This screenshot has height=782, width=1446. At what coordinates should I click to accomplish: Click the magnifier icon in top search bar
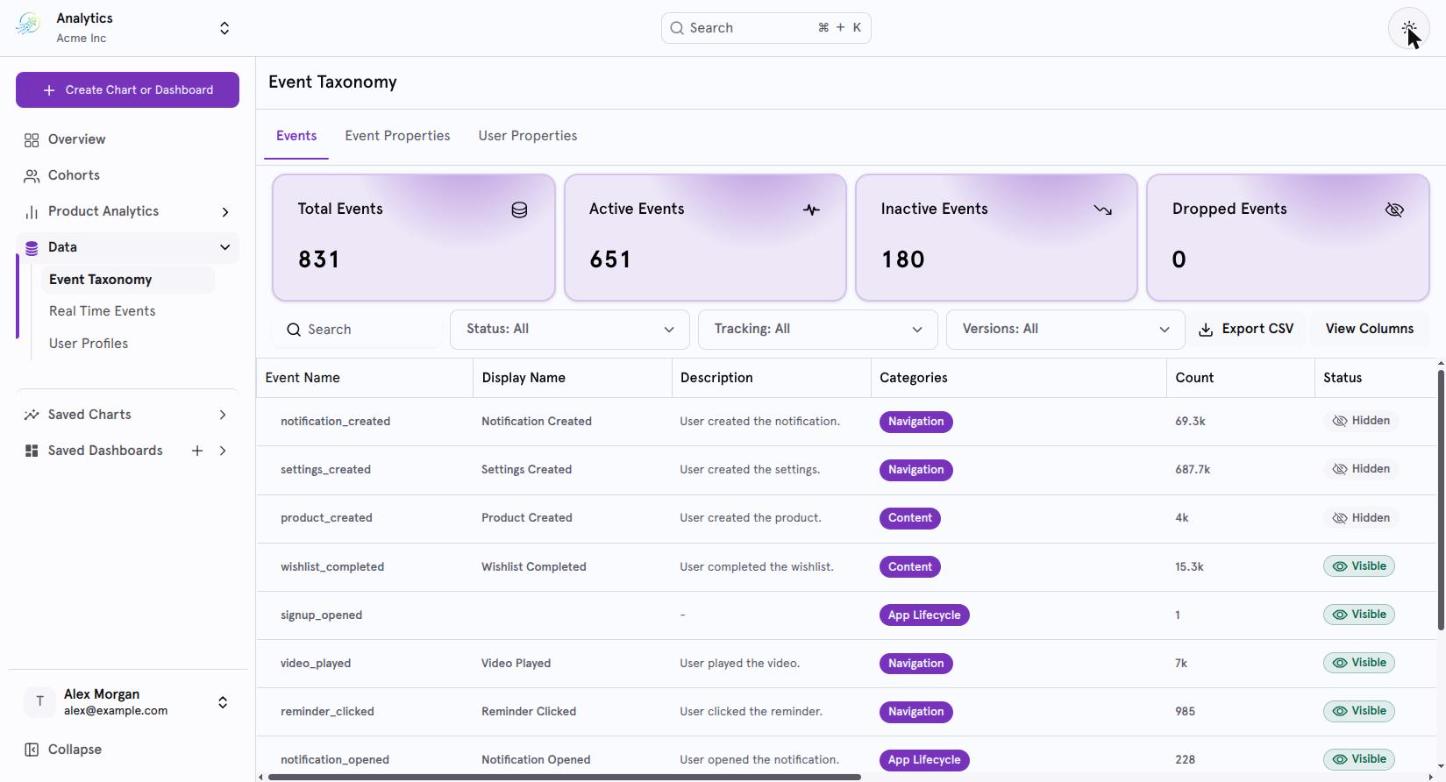pyautogui.click(x=677, y=28)
